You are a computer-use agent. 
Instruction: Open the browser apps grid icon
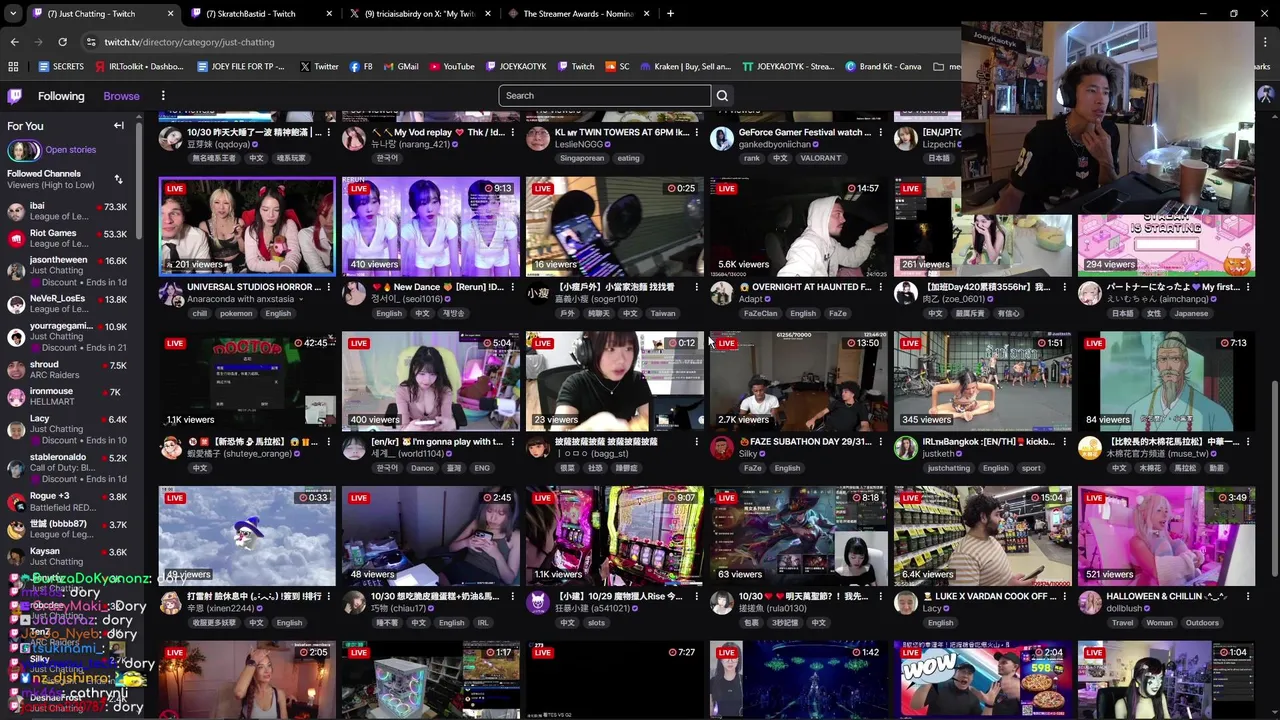click(13, 67)
